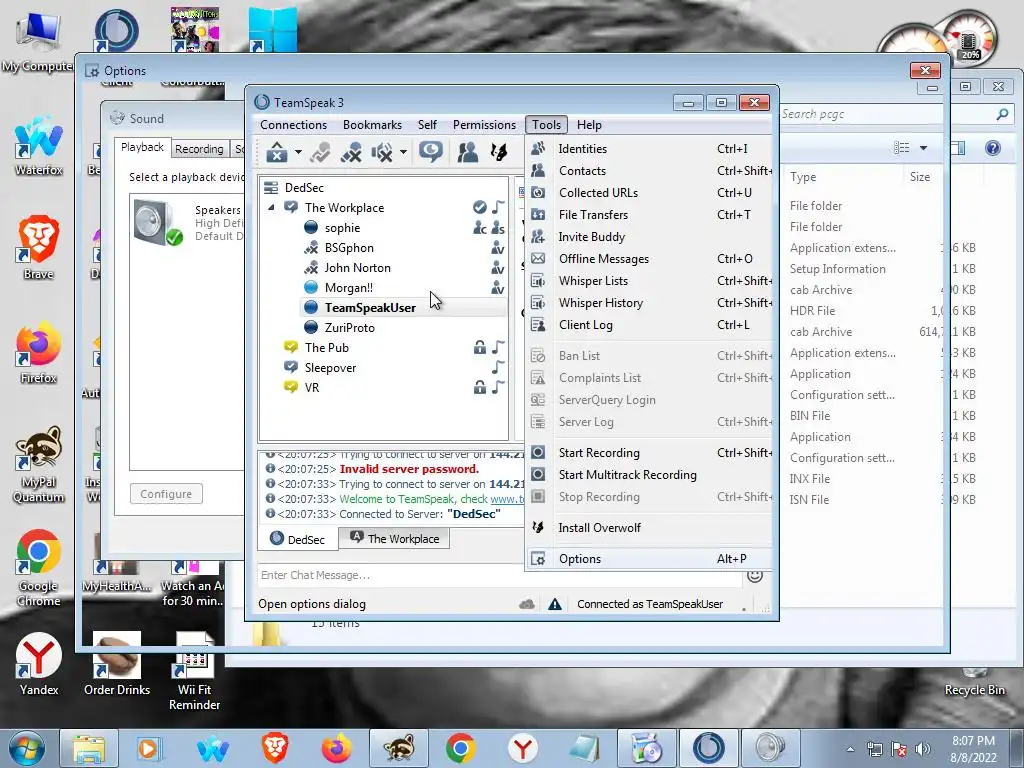Click the away status speech bubble icon

click(x=430, y=152)
